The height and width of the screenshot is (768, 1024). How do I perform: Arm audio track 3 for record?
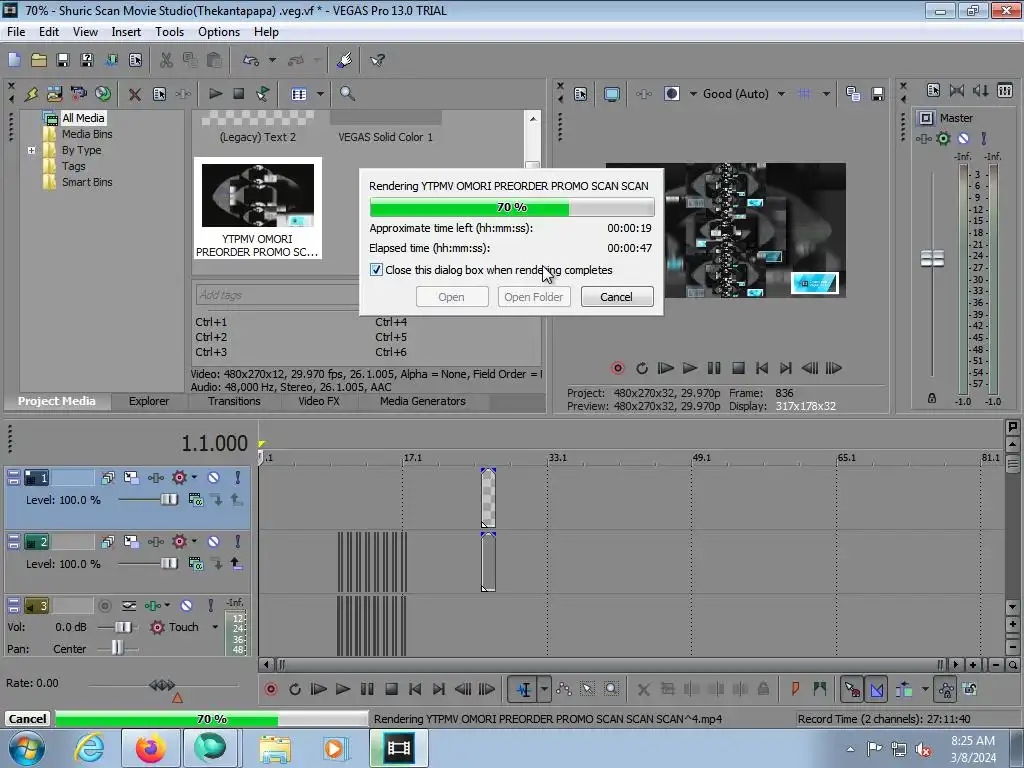click(x=104, y=606)
